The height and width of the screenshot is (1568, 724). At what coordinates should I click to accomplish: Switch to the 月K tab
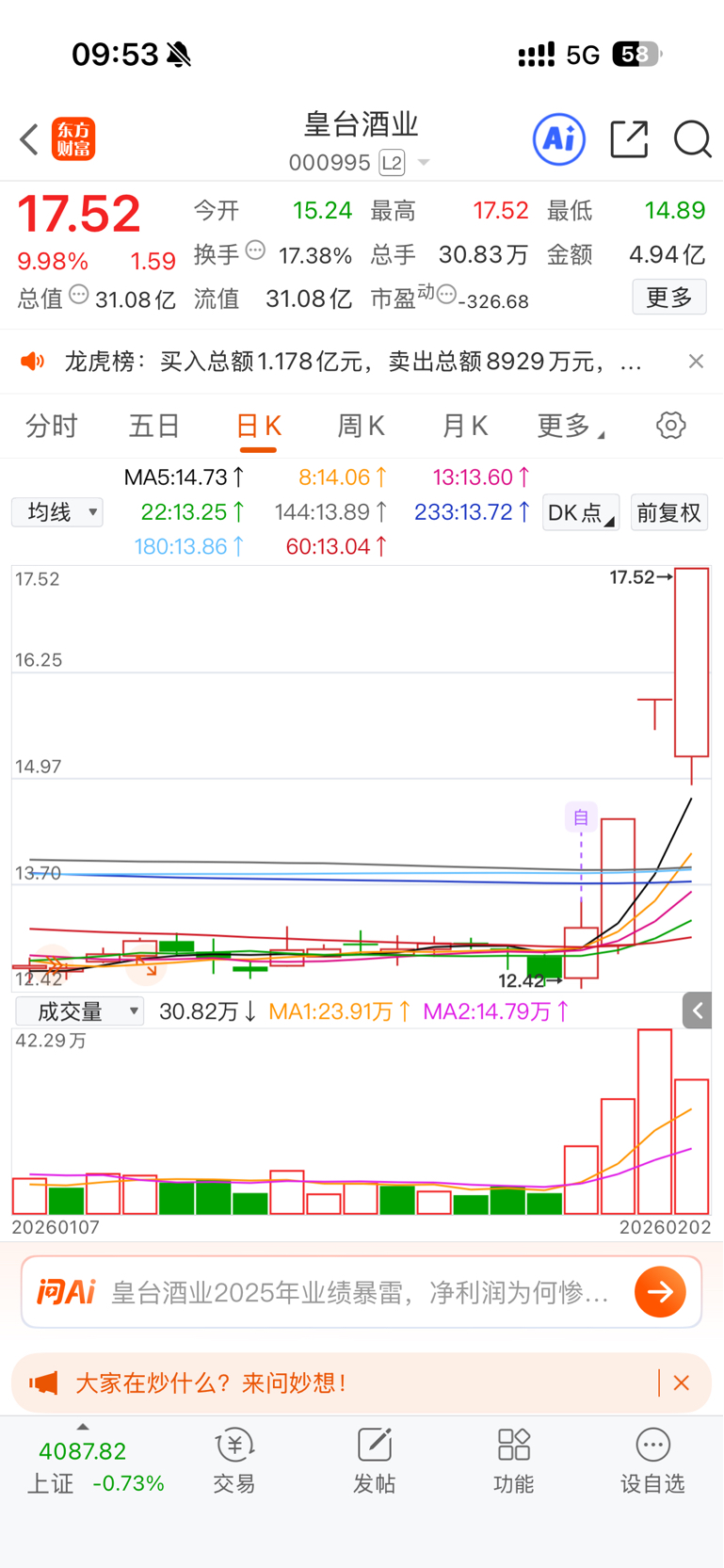point(465,427)
